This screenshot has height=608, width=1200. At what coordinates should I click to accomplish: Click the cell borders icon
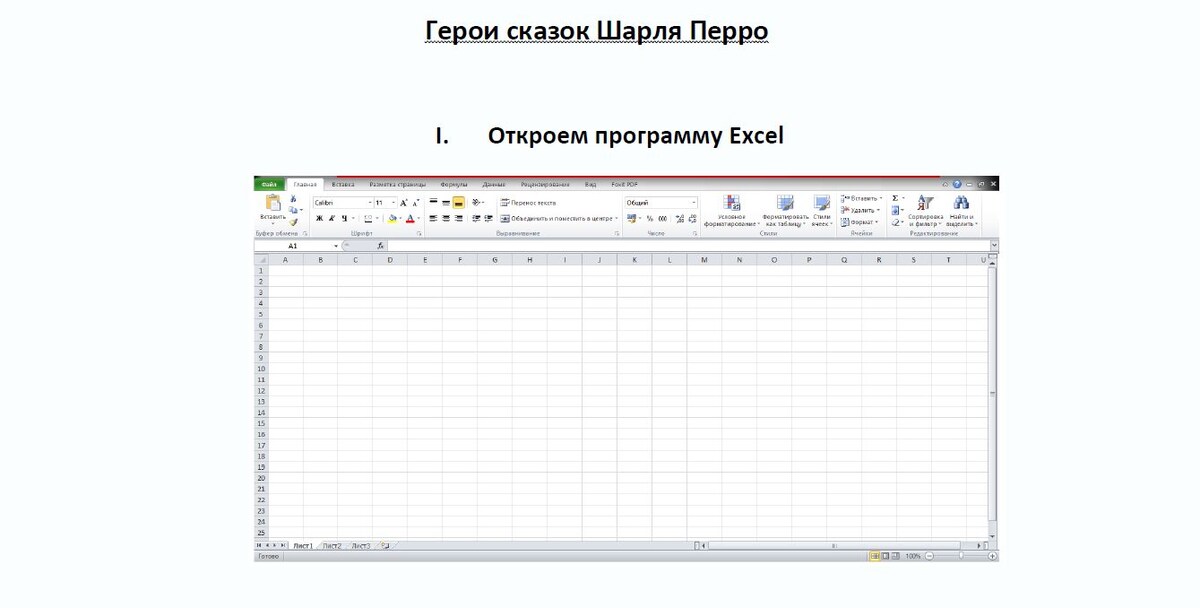(x=368, y=218)
